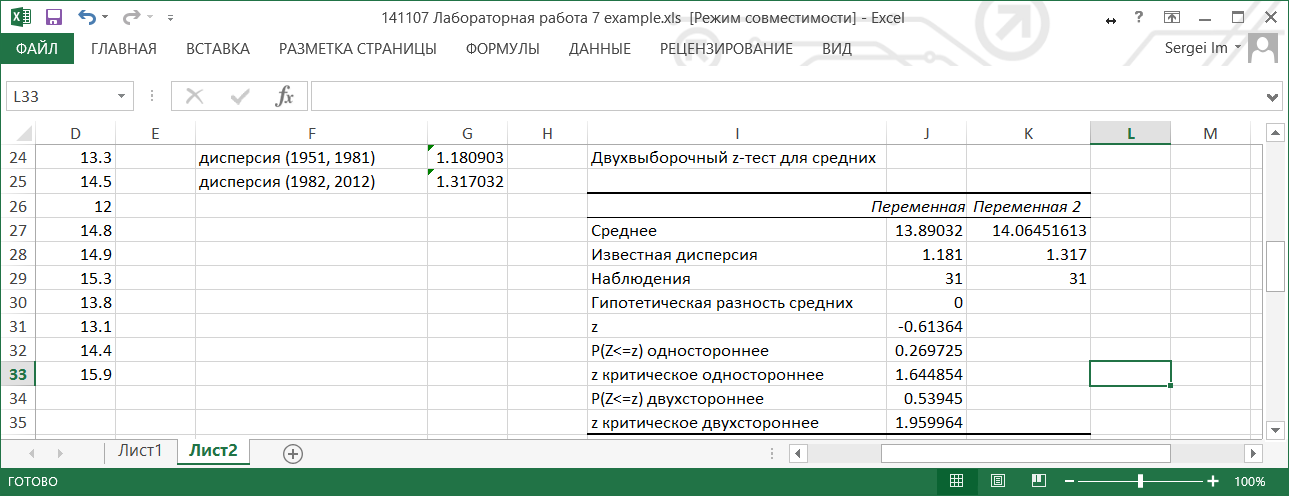This screenshot has height=496, width=1289.
Task: Click inside the formula bar
Action: (x=785, y=96)
